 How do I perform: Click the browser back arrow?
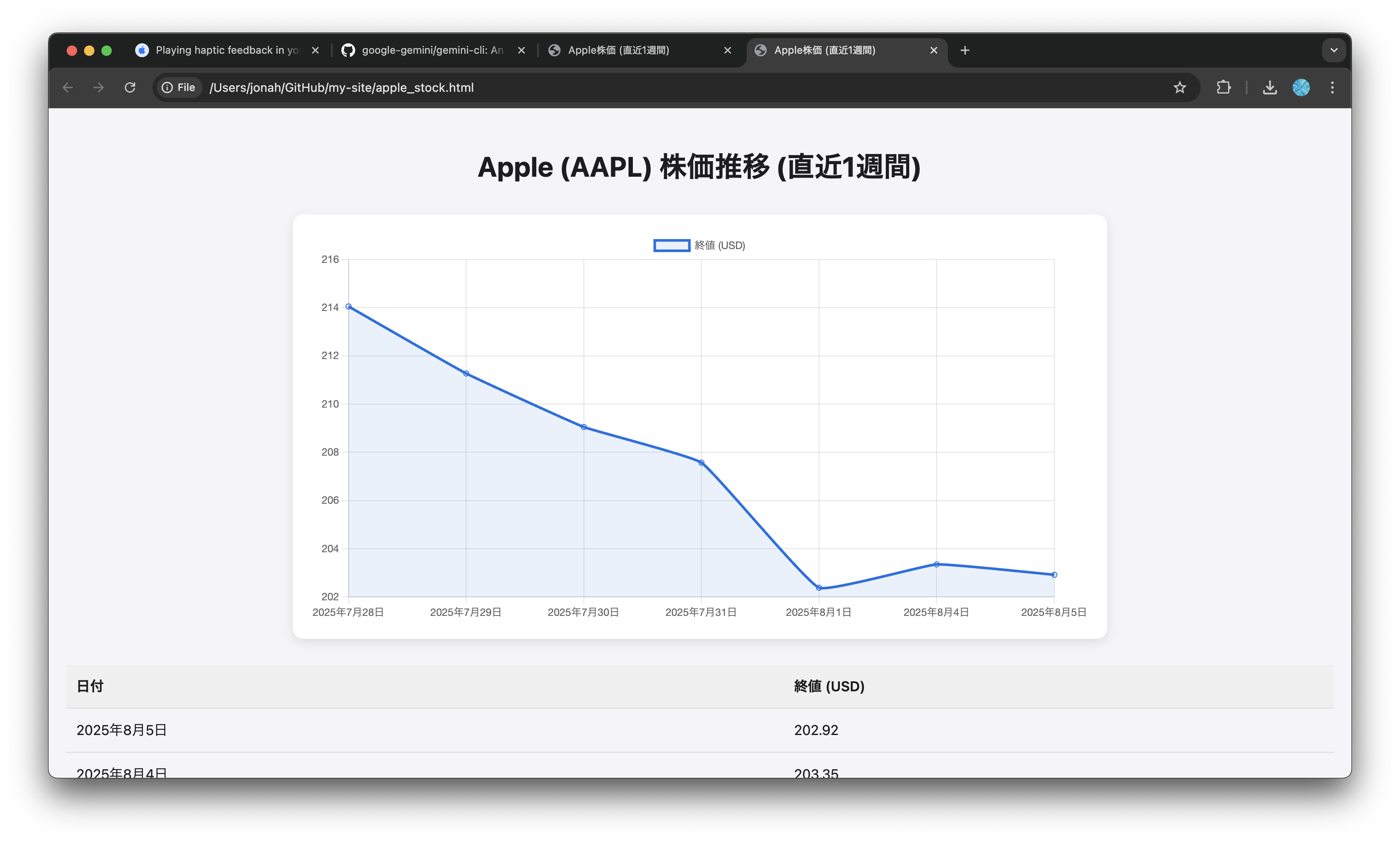(x=68, y=87)
